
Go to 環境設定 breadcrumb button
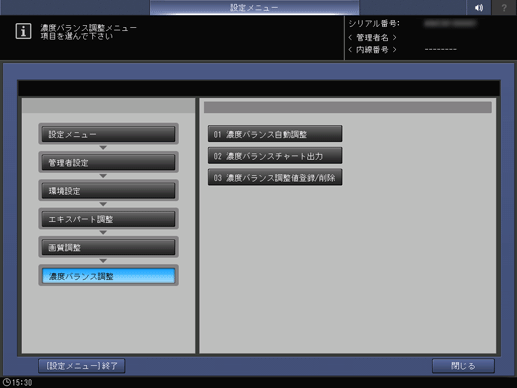108,191
